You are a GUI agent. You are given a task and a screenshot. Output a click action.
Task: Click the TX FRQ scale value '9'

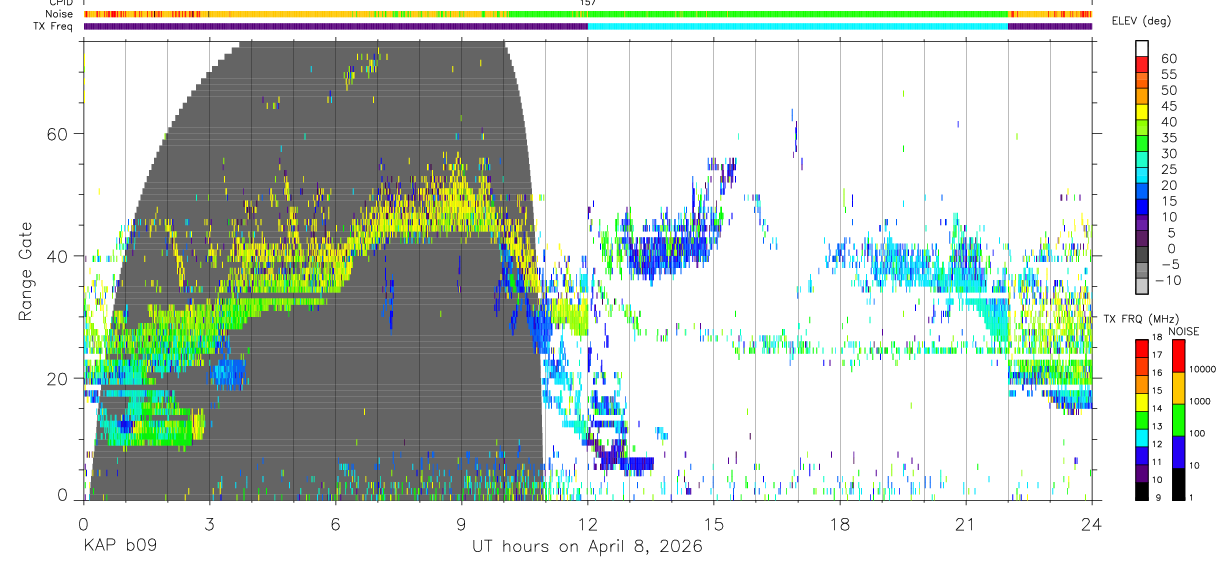[1160, 498]
